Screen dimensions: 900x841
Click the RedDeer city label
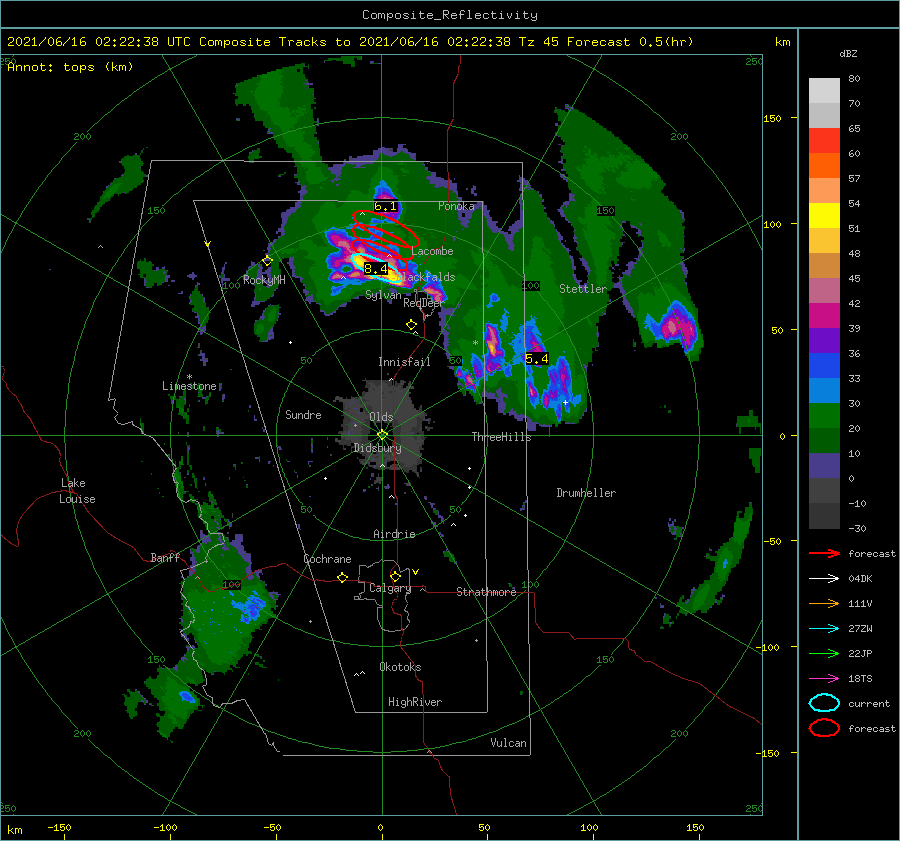coord(424,303)
